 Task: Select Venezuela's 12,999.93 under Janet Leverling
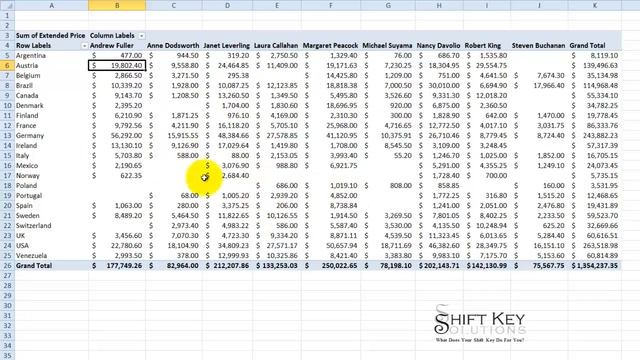(227, 256)
